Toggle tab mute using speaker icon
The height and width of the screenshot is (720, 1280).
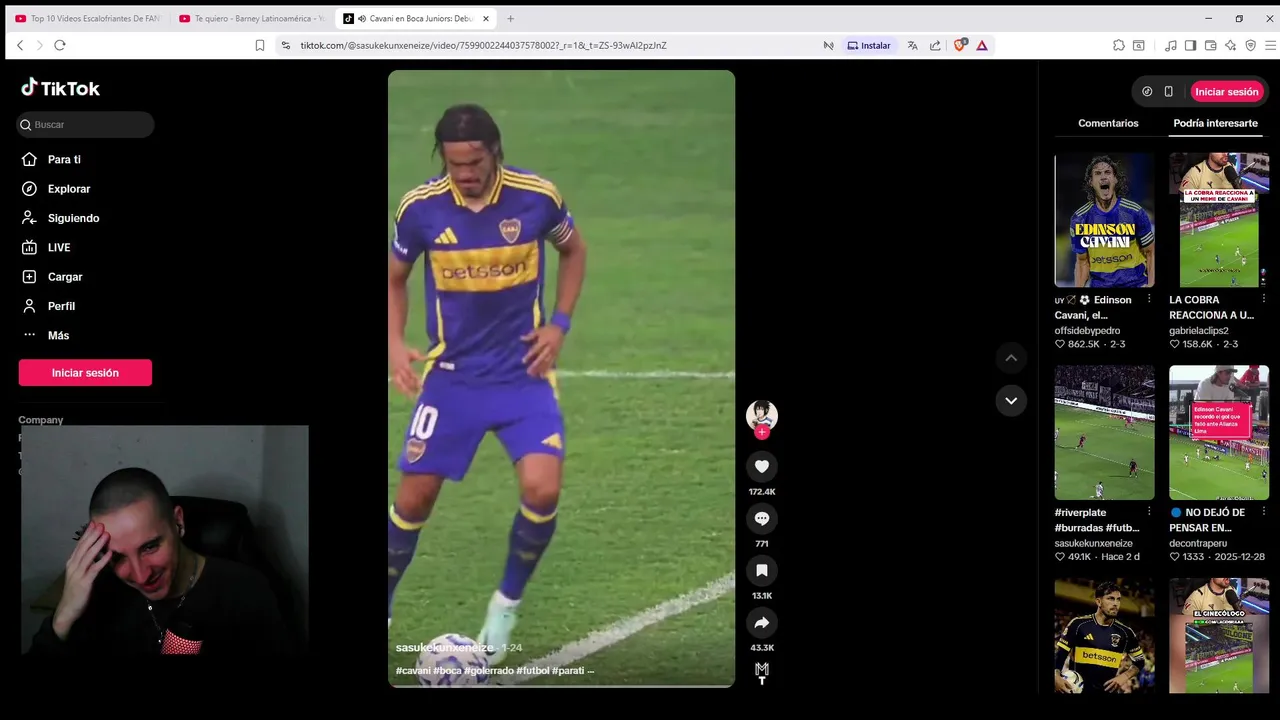pyautogui.click(x=361, y=18)
